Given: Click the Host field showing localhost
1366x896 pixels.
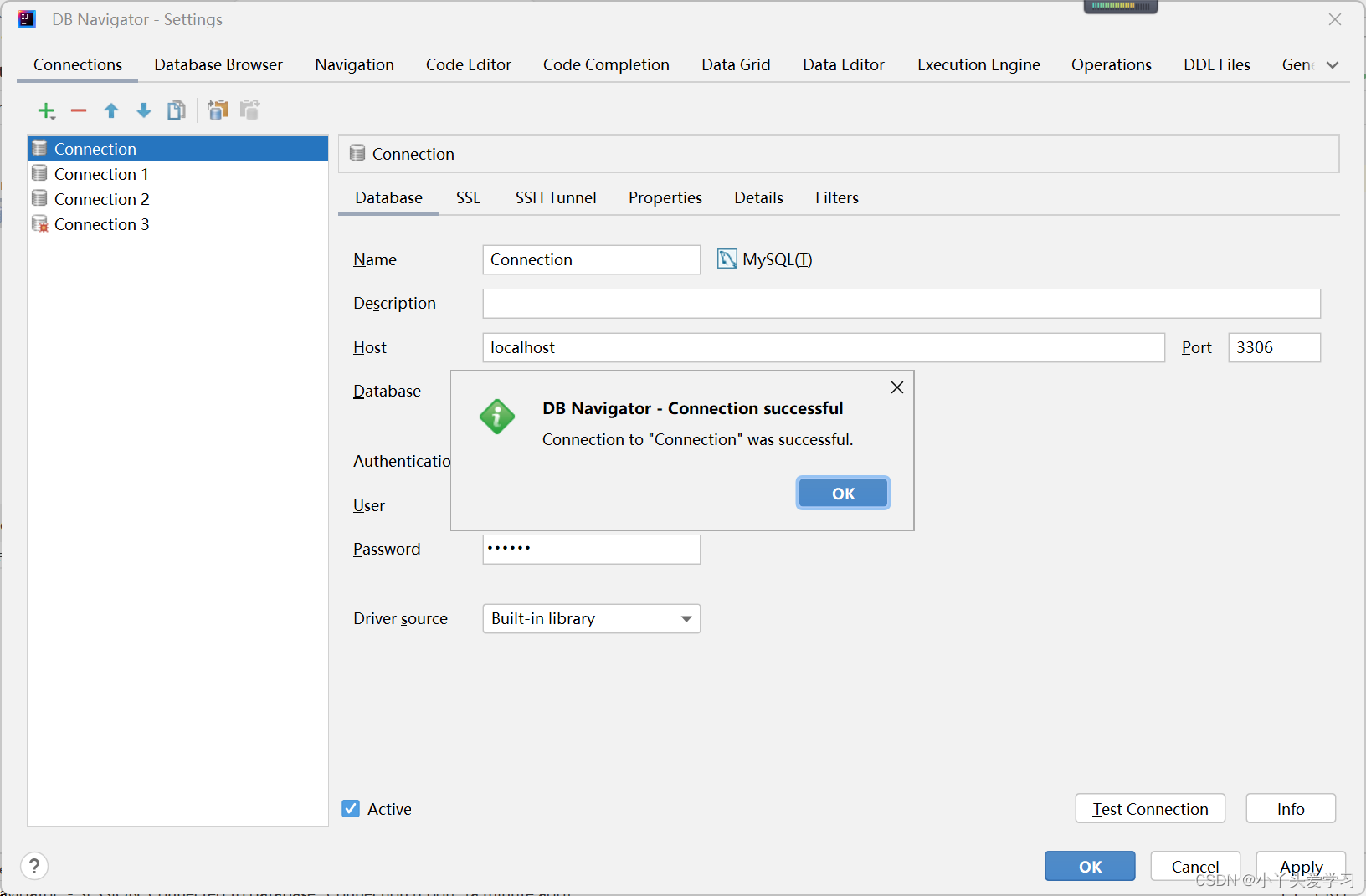Looking at the screenshot, I should pyautogui.click(x=824, y=347).
